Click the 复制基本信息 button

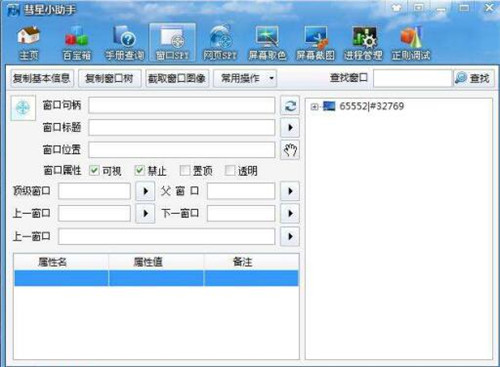point(42,78)
